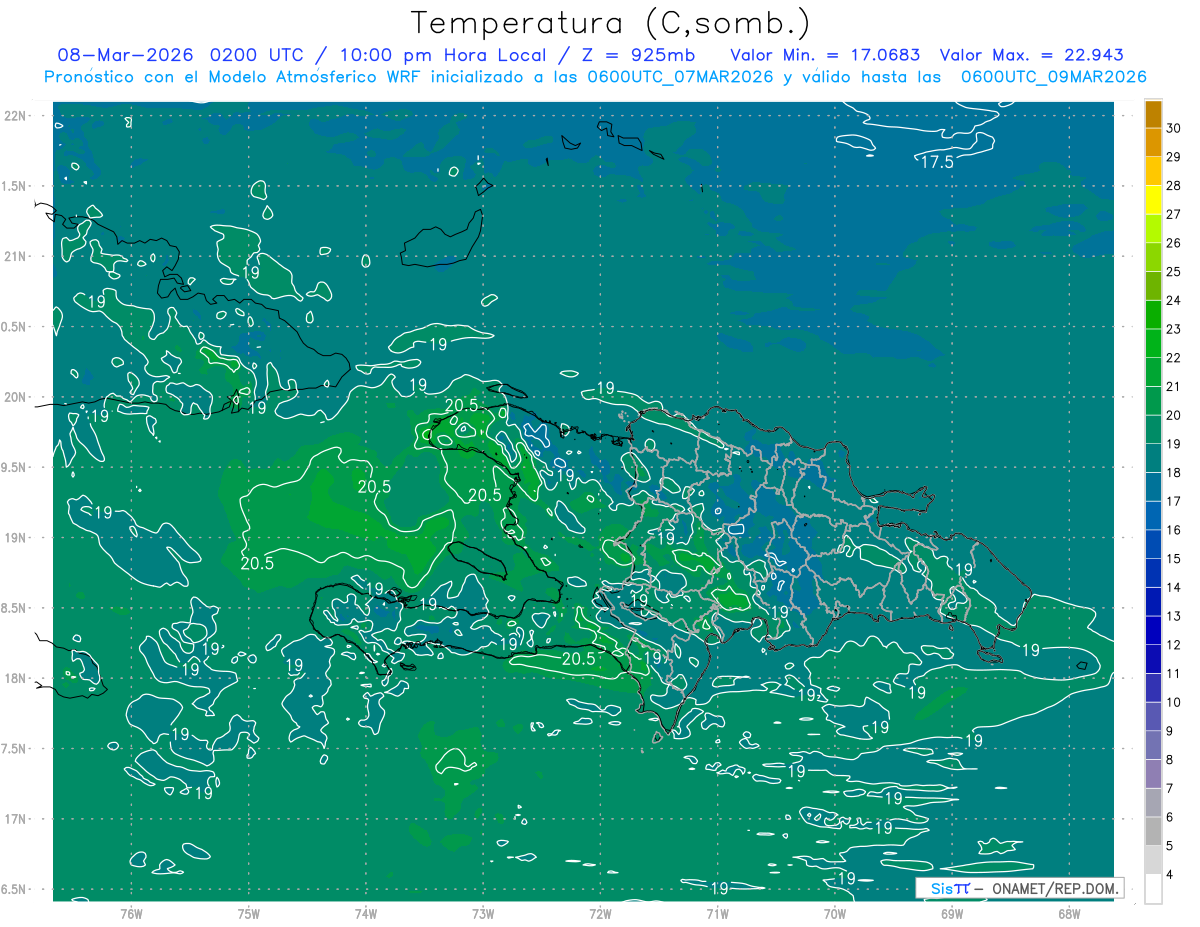Click the "Z = 925mb" pressure level text
The image size is (1200, 927).
(637, 55)
